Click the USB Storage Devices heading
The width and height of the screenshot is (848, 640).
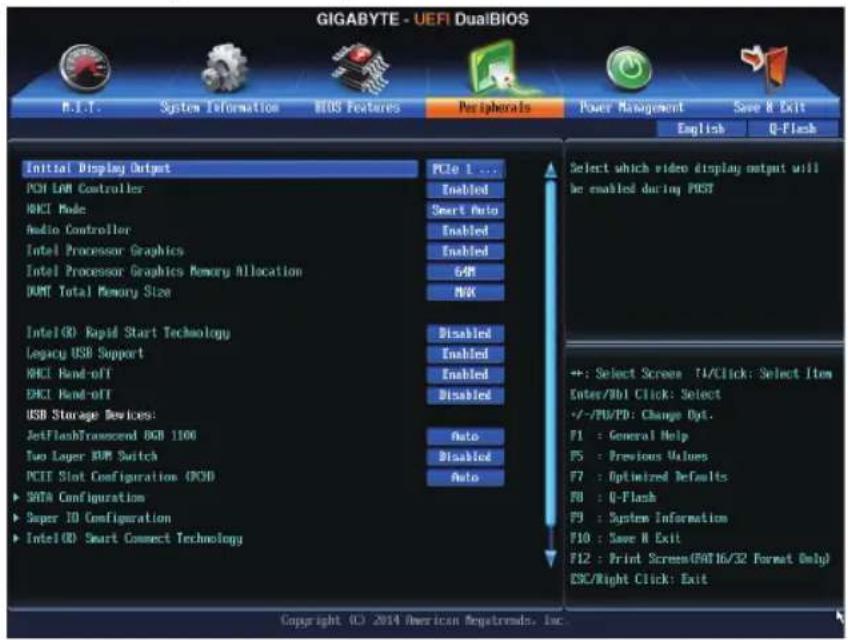(x=91, y=415)
